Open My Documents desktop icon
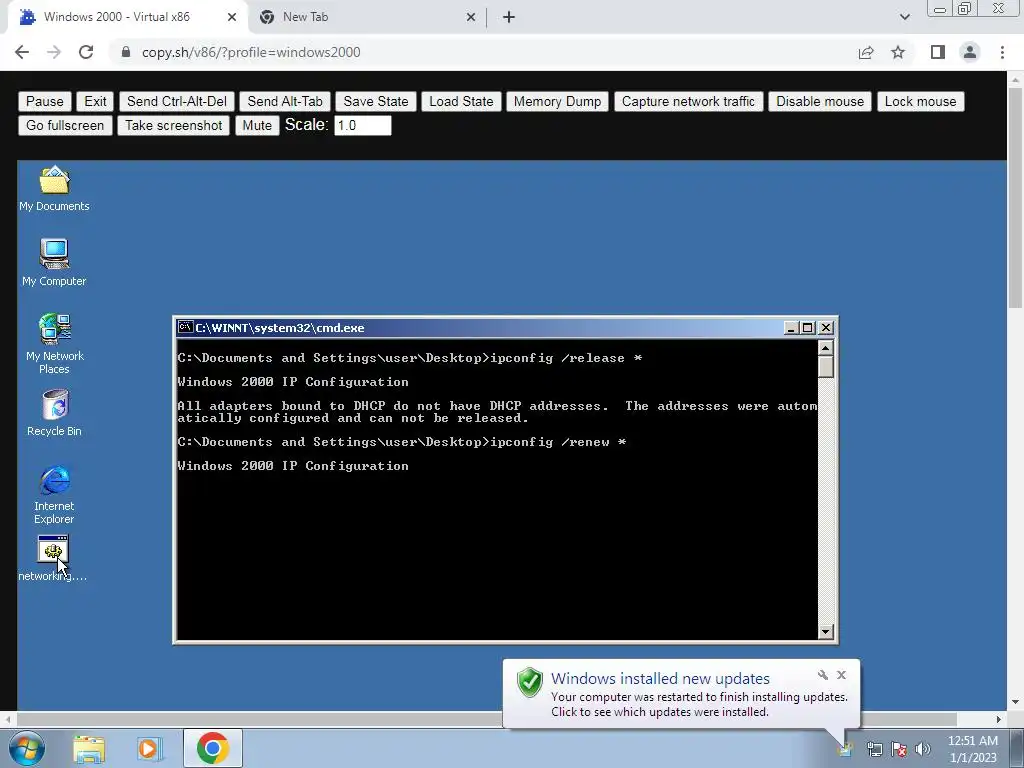This screenshot has width=1024, height=768. click(x=54, y=189)
